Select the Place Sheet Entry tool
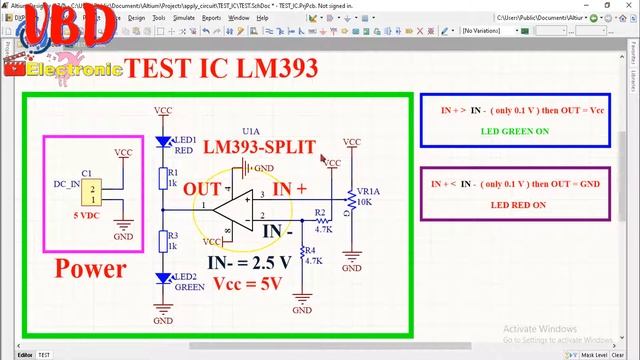The image size is (640, 360). click(366, 31)
